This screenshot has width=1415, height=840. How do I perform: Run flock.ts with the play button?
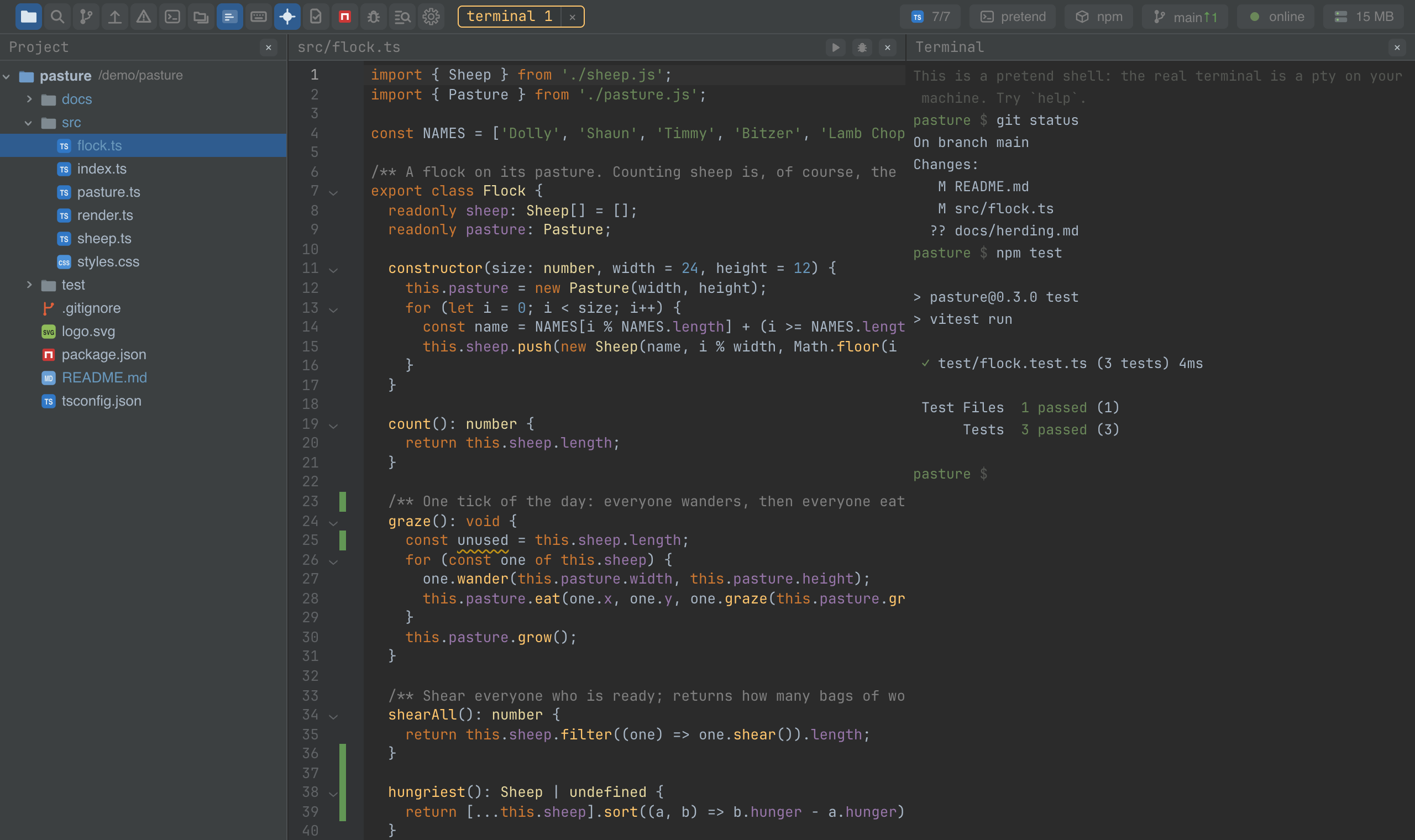click(x=836, y=48)
